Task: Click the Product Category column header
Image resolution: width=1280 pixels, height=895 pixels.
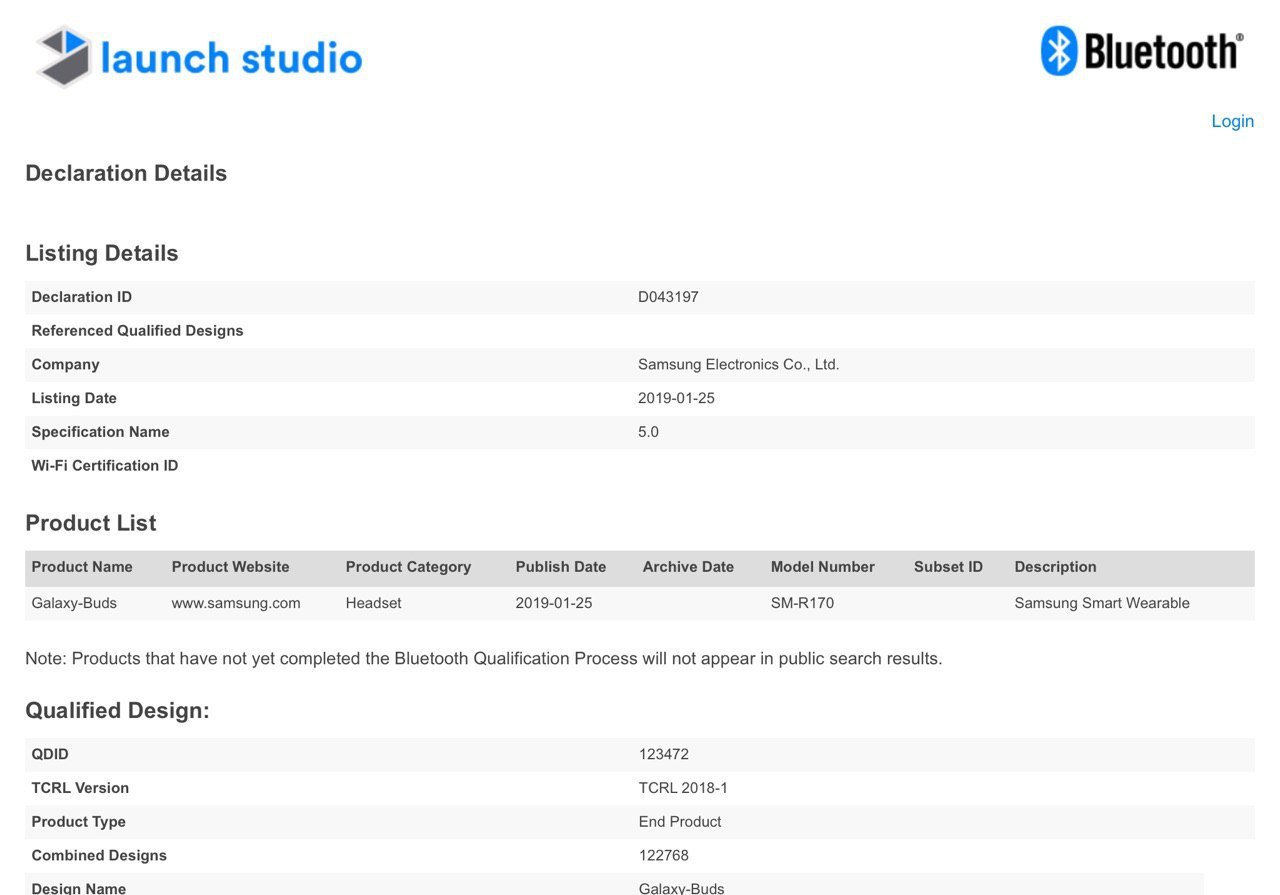Action: 408,567
